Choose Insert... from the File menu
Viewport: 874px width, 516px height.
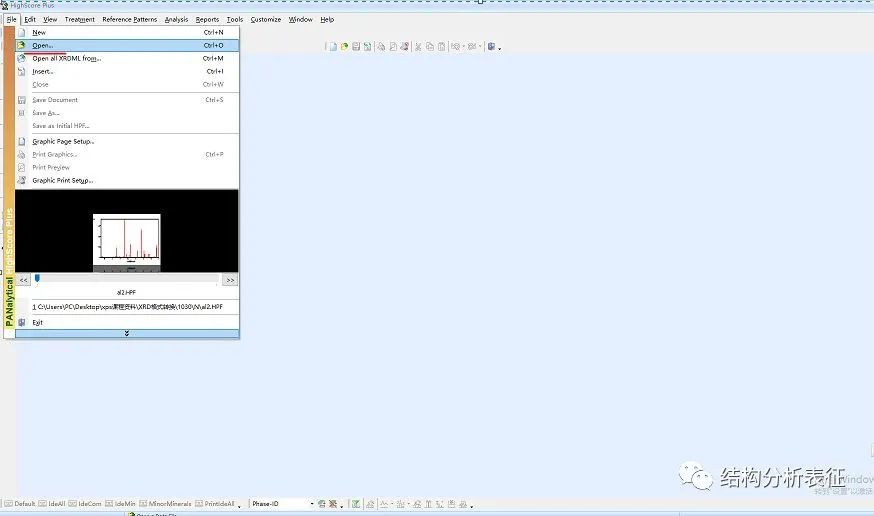pyautogui.click(x=127, y=71)
